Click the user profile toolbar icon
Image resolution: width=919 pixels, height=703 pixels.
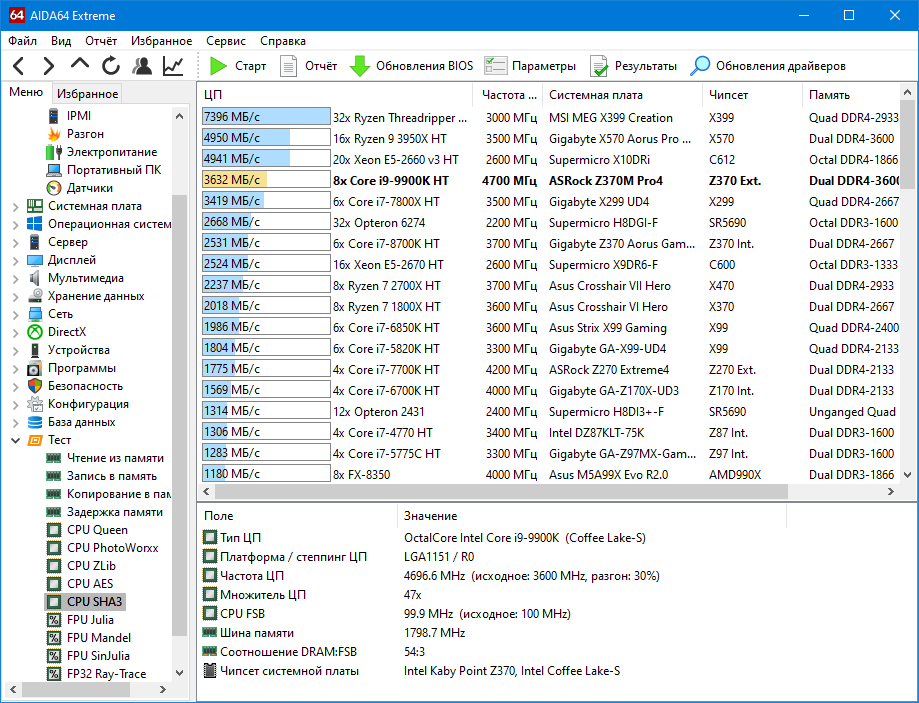(142, 66)
